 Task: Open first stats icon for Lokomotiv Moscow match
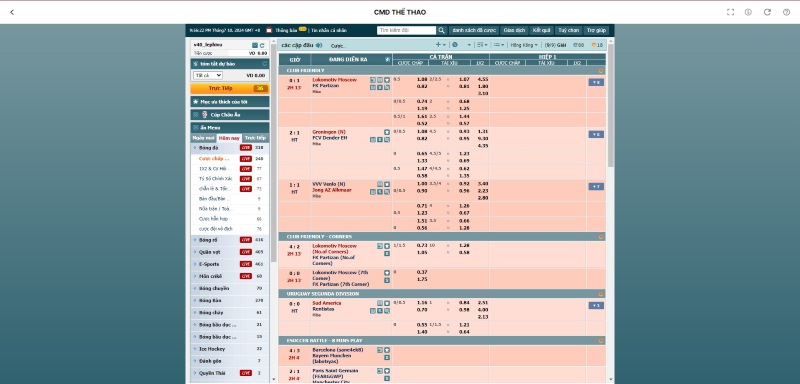(372, 80)
